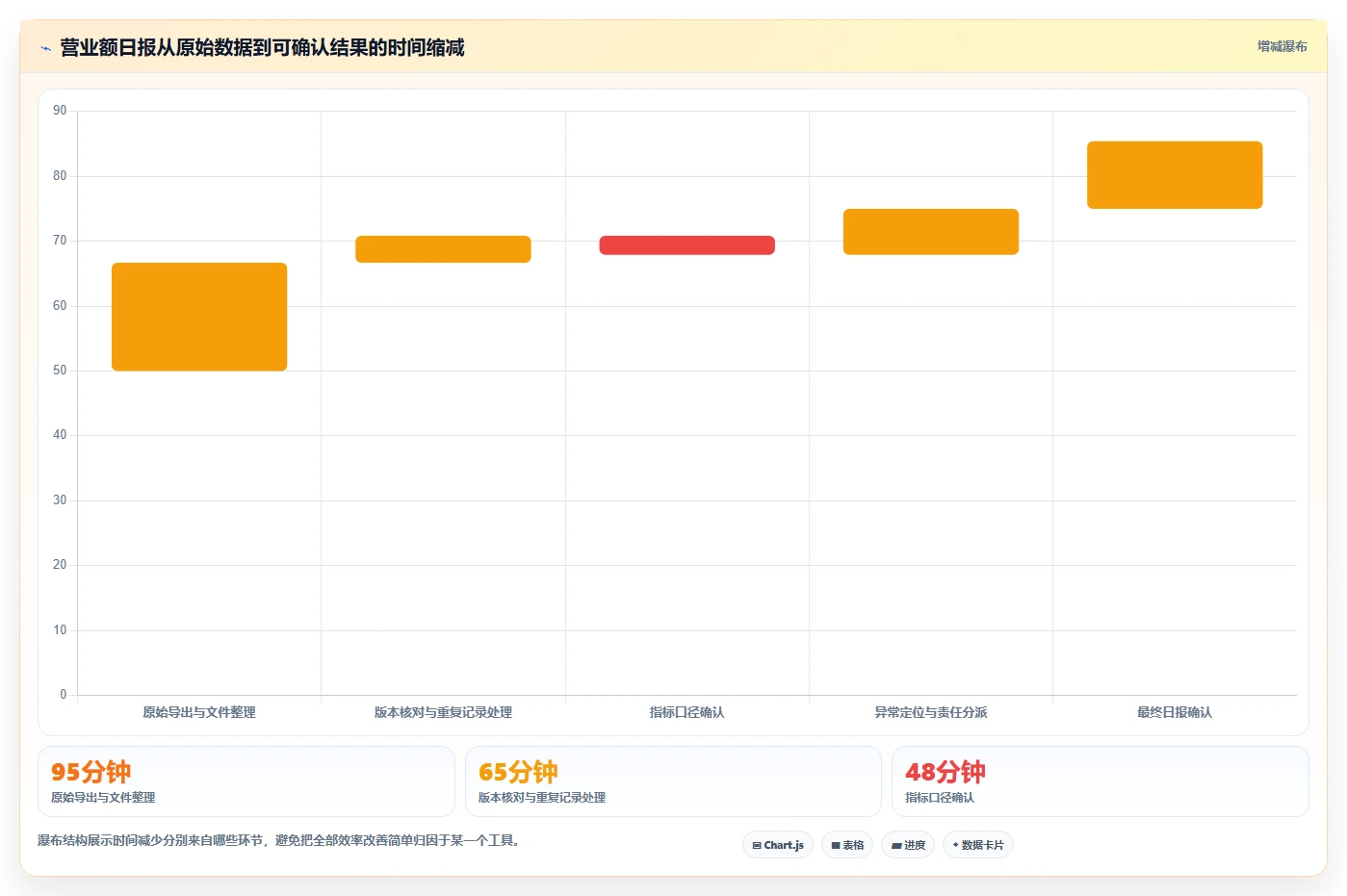Viewport: 1347px width, 896px height.
Task: Click the y-axis value 50
Action: tap(60, 371)
